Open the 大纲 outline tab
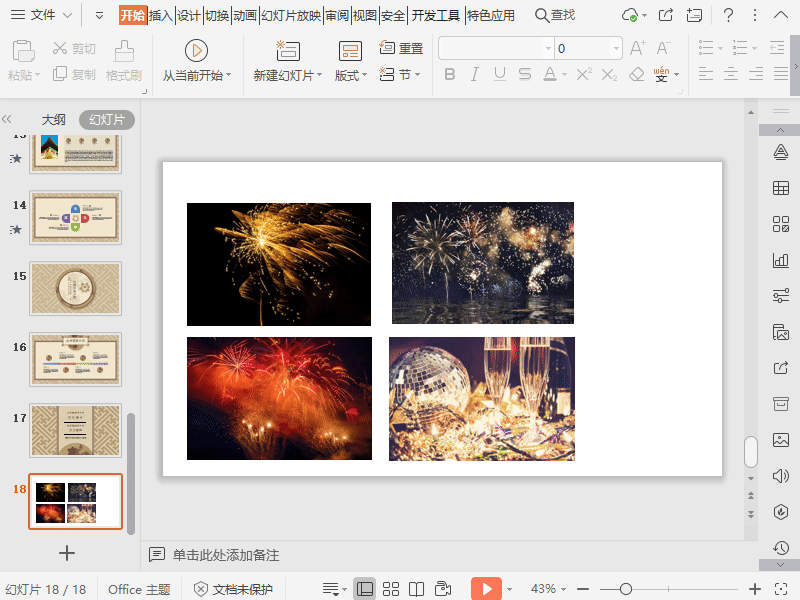The width and height of the screenshot is (800, 600). 53,120
